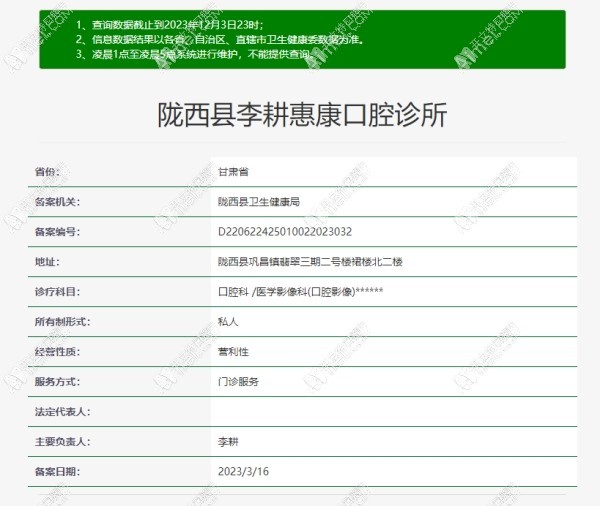
Task: Click the 口腔科 /医学影像科 value
Action: [300, 292]
